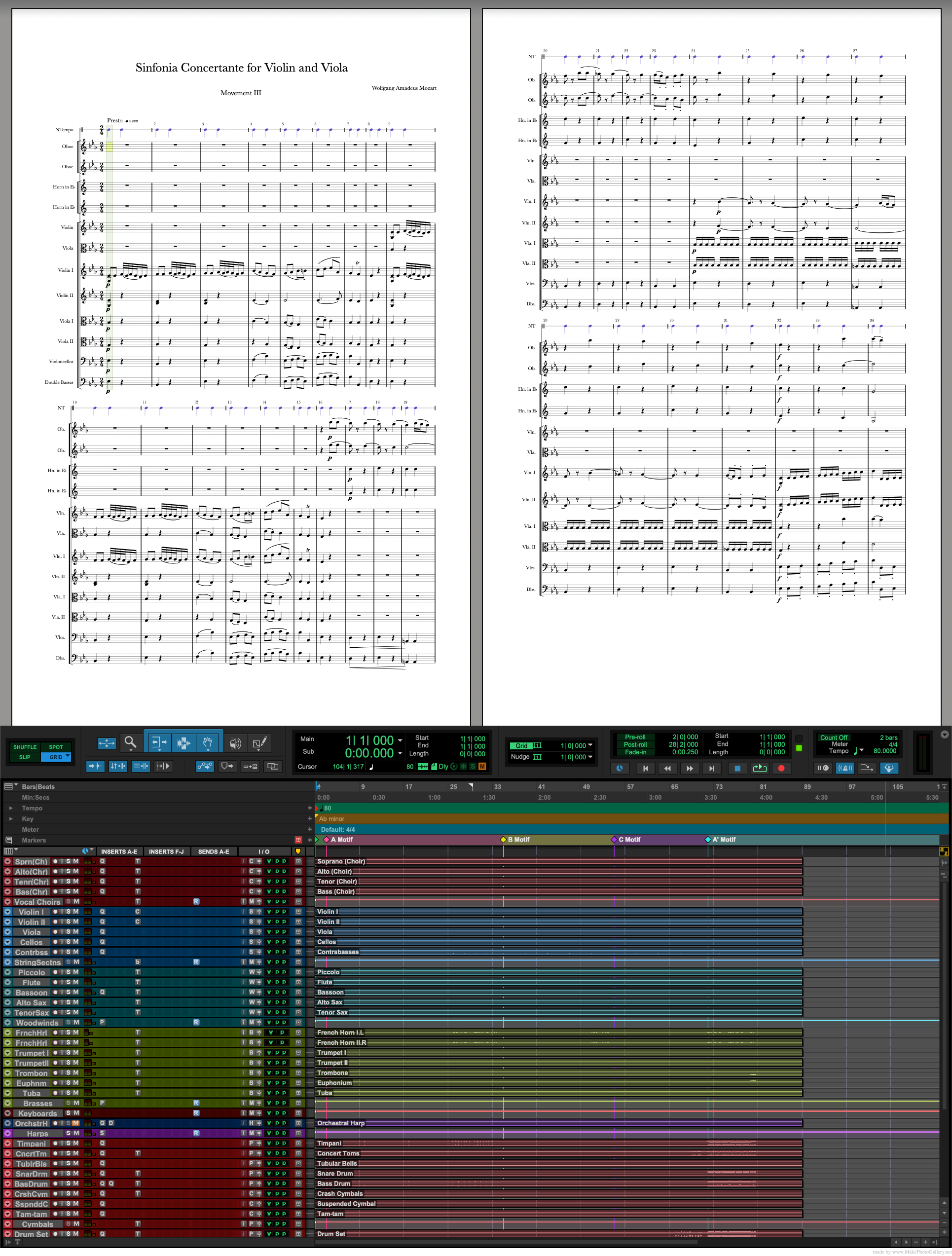Open the Violin II track options disclosure
This screenshot has width=952, height=1256.
pos(7,922)
